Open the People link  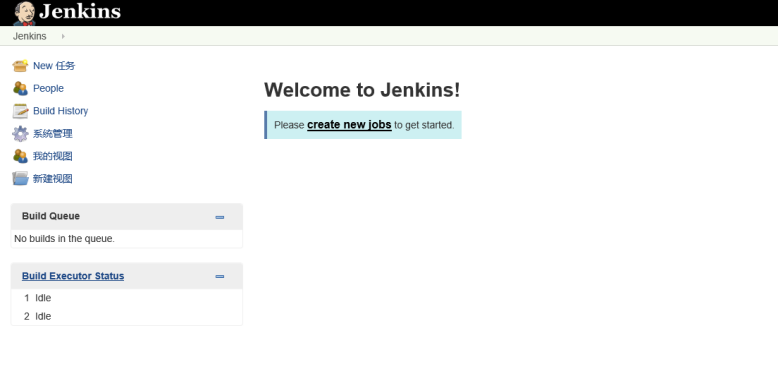pyautogui.click(x=48, y=88)
